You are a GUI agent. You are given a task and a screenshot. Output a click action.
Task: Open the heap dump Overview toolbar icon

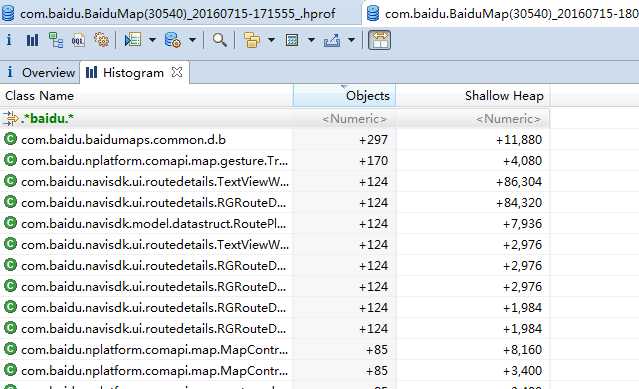[x=9, y=40]
